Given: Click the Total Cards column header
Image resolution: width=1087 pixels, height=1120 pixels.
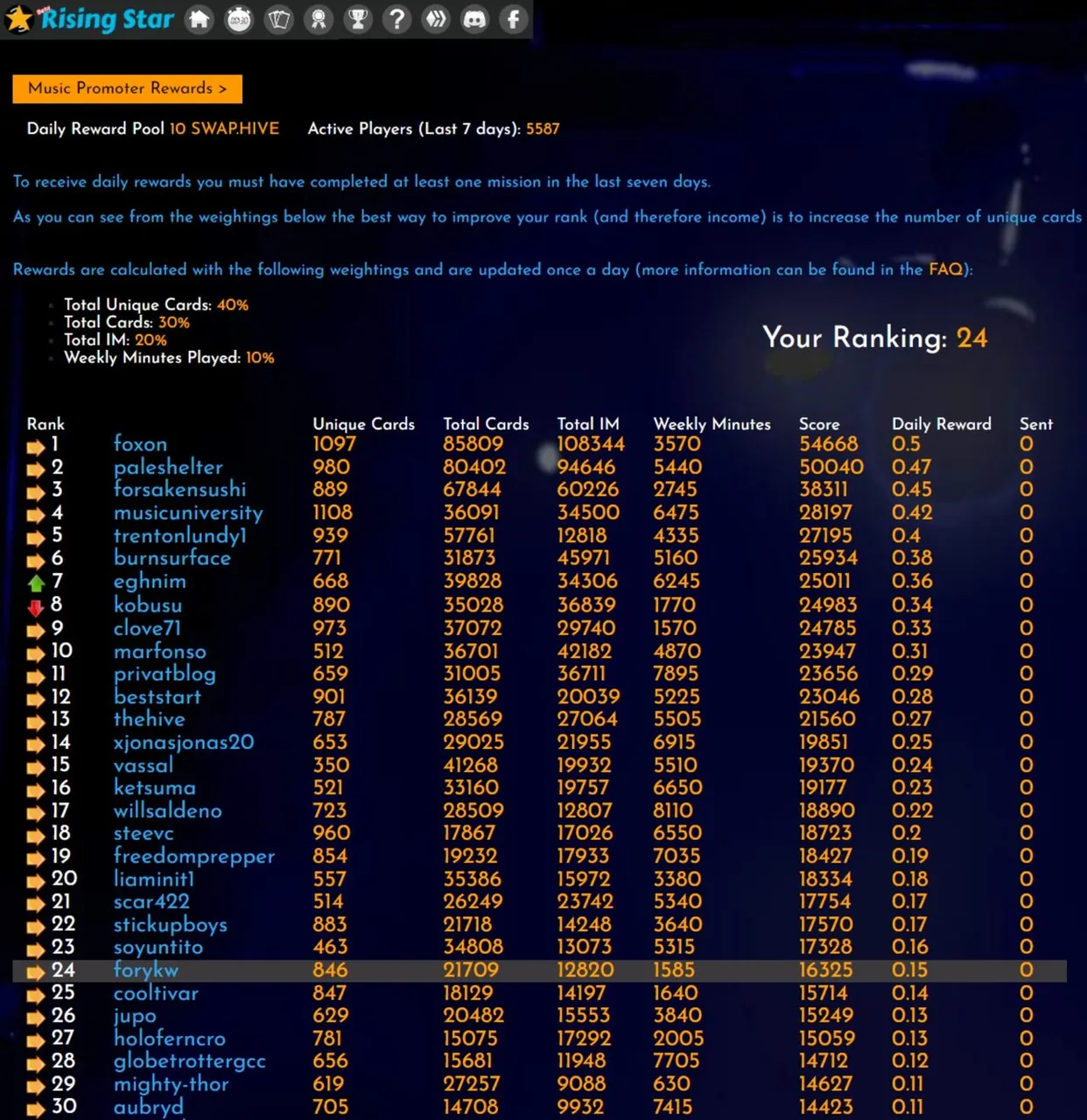Looking at the screenshot, I should click(x=486, y=423).
